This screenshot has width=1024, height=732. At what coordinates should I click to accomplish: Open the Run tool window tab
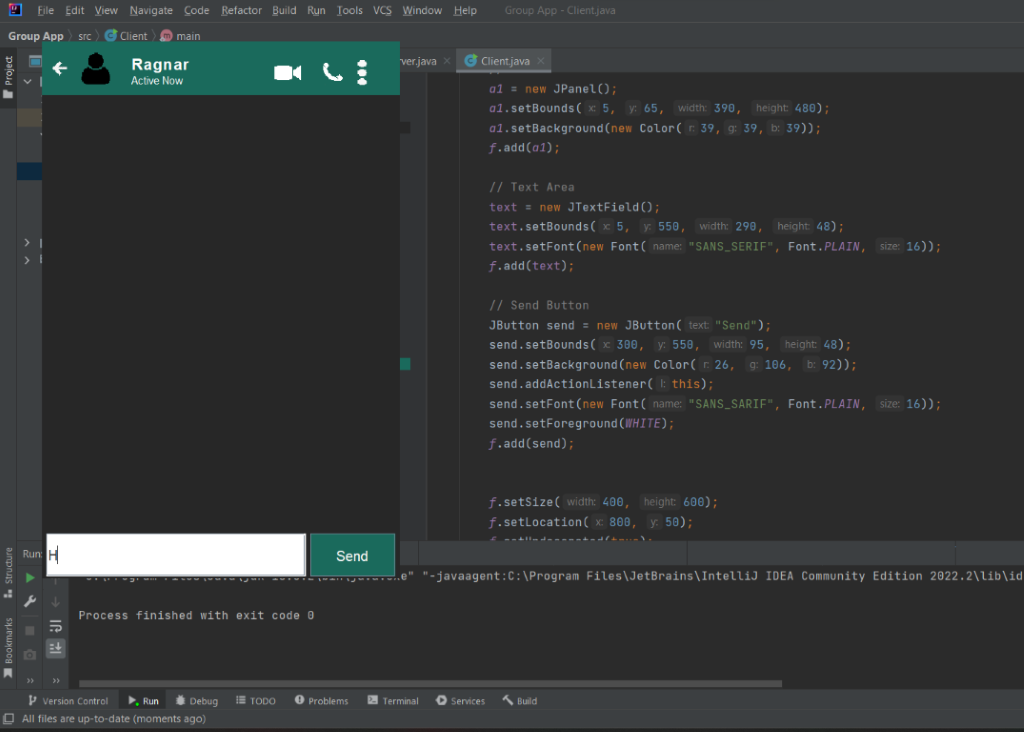tap(144, 701)
